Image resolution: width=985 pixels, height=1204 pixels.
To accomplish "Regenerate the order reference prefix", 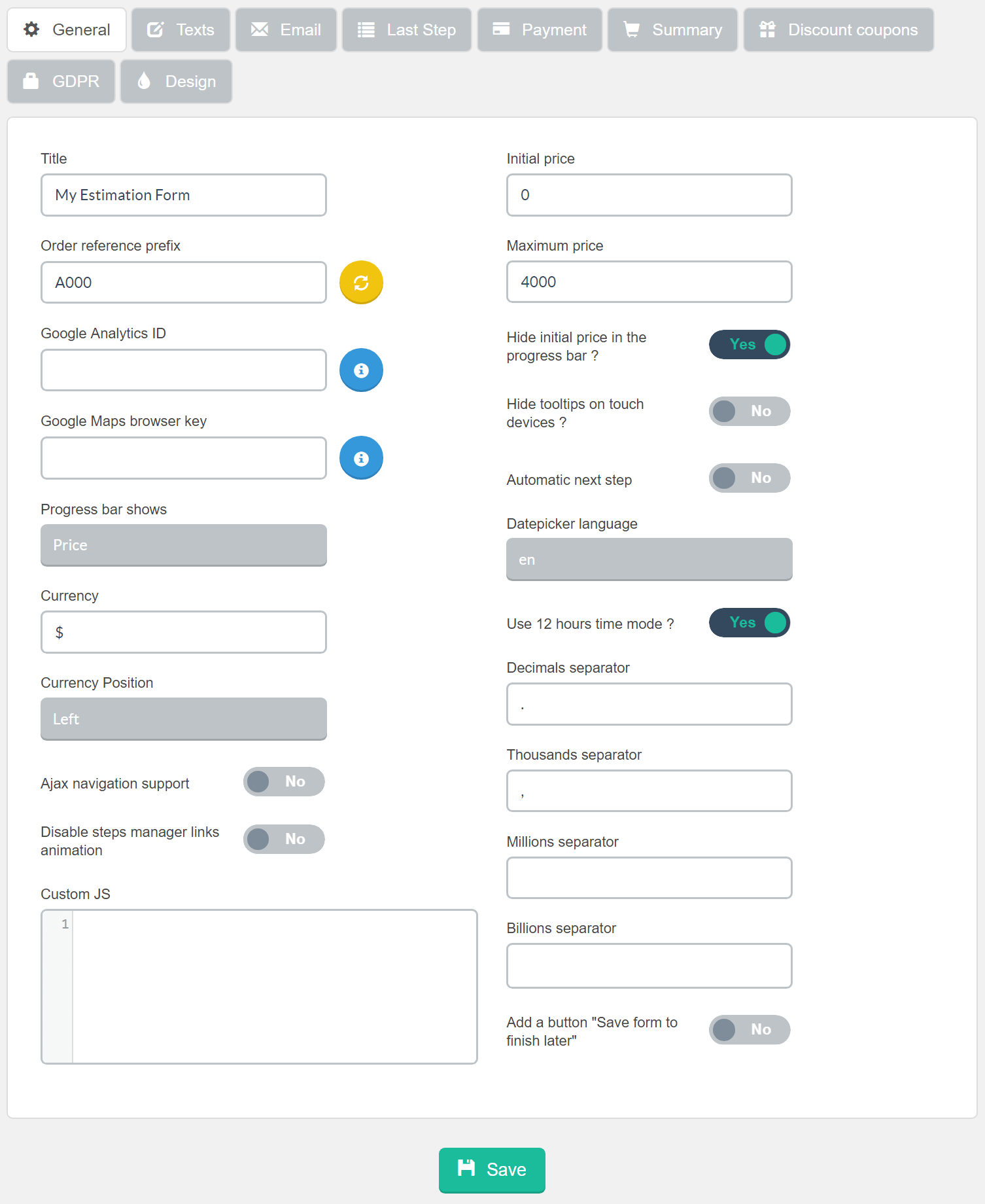I will pos(360,282).
